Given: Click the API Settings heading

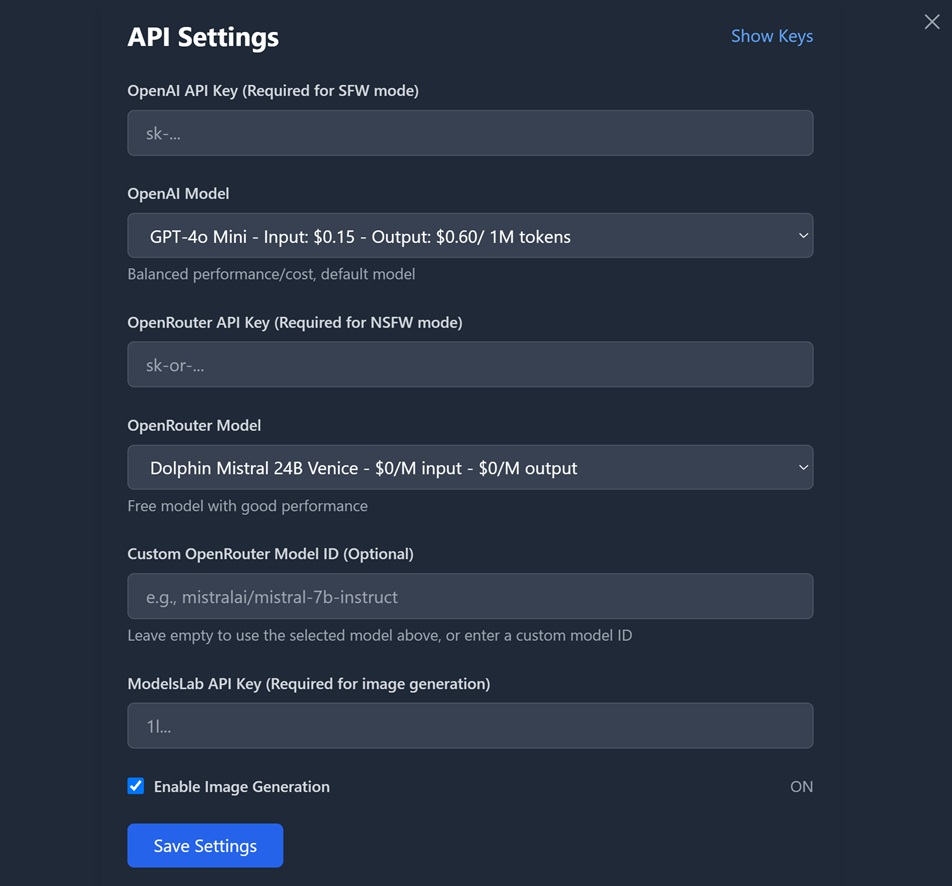Looking at the screenshot, I should click(203, 37).
